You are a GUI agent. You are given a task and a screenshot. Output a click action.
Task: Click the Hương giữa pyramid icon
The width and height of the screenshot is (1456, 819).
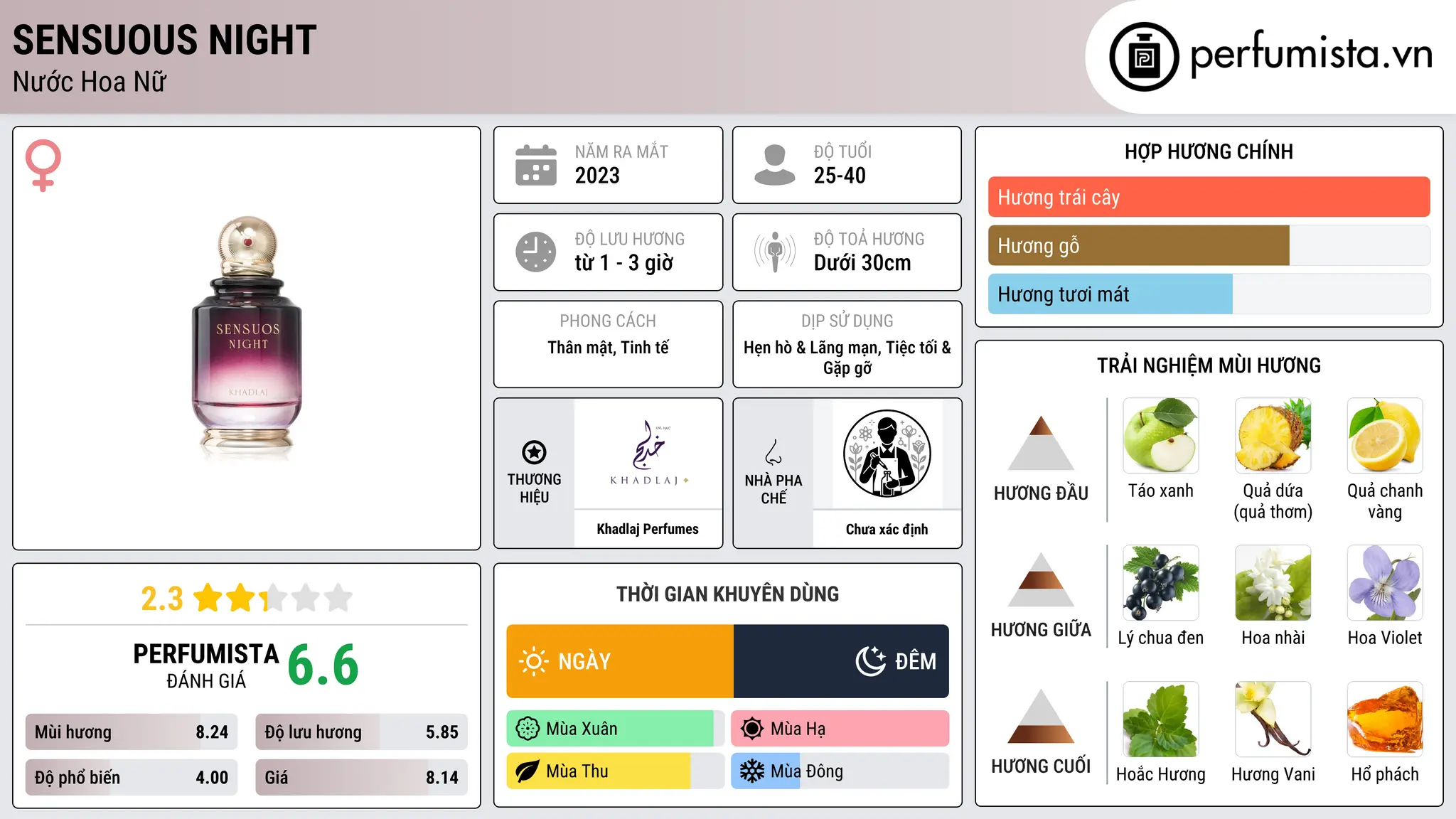pyautogui.click(x=1041, y=579)
